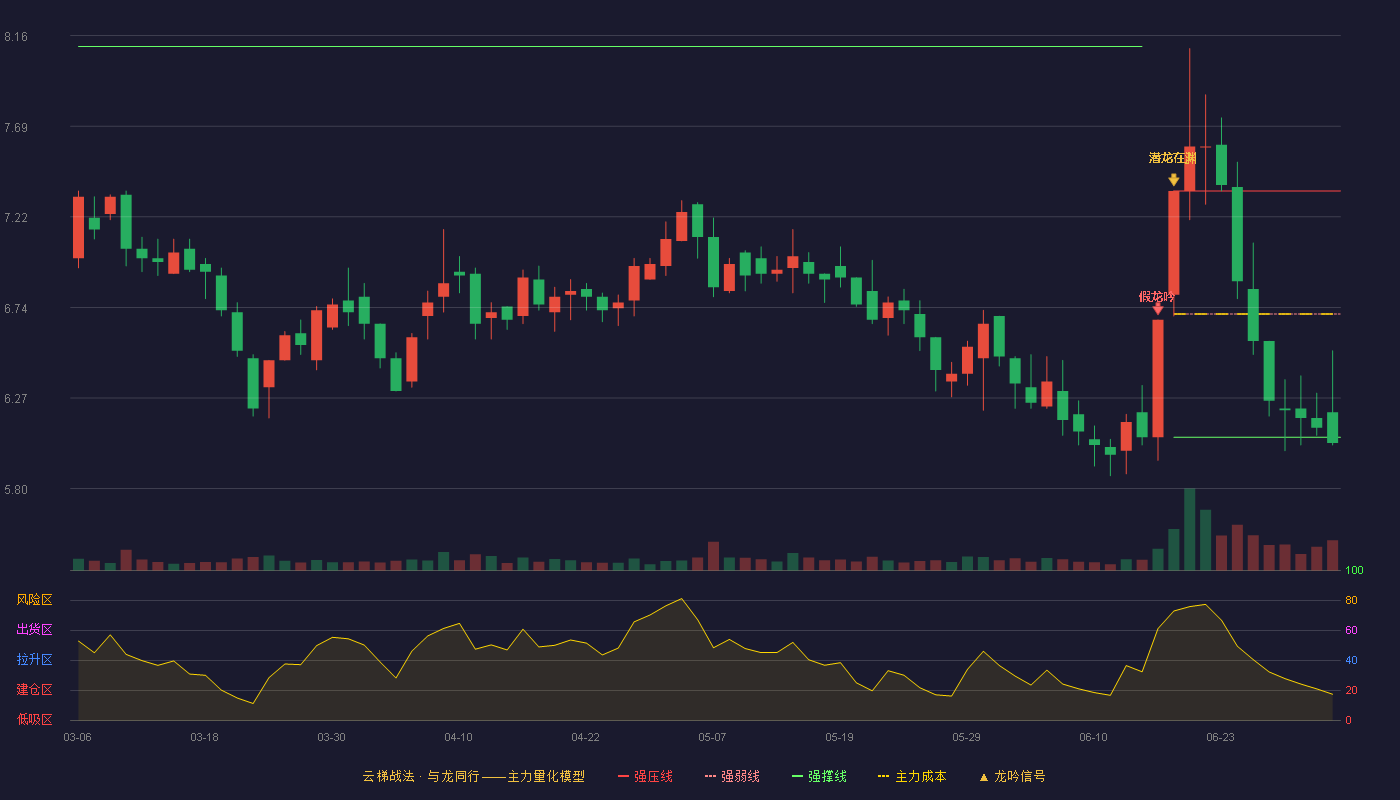
Task: Click the first red candle at 03-06
Action: coord(78,227)
